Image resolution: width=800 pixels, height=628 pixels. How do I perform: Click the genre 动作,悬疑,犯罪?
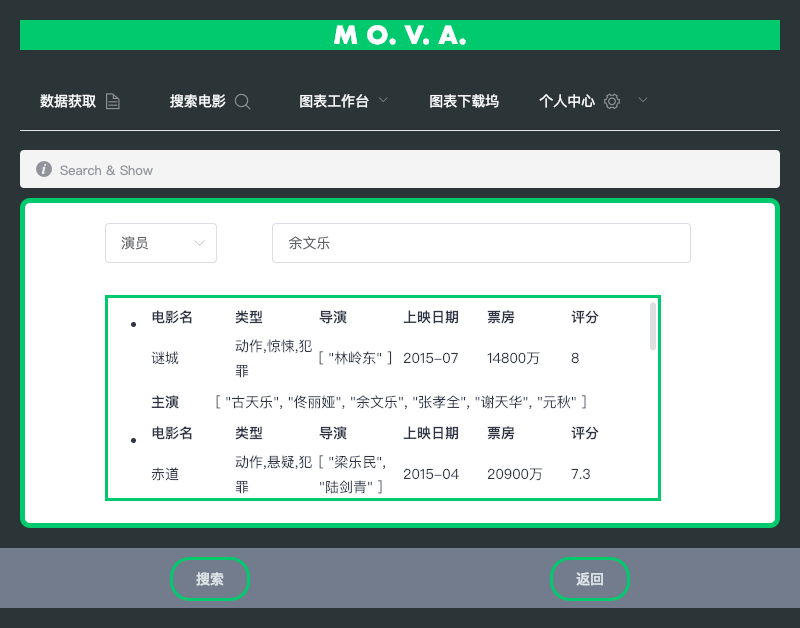click(x=273, y=474)
